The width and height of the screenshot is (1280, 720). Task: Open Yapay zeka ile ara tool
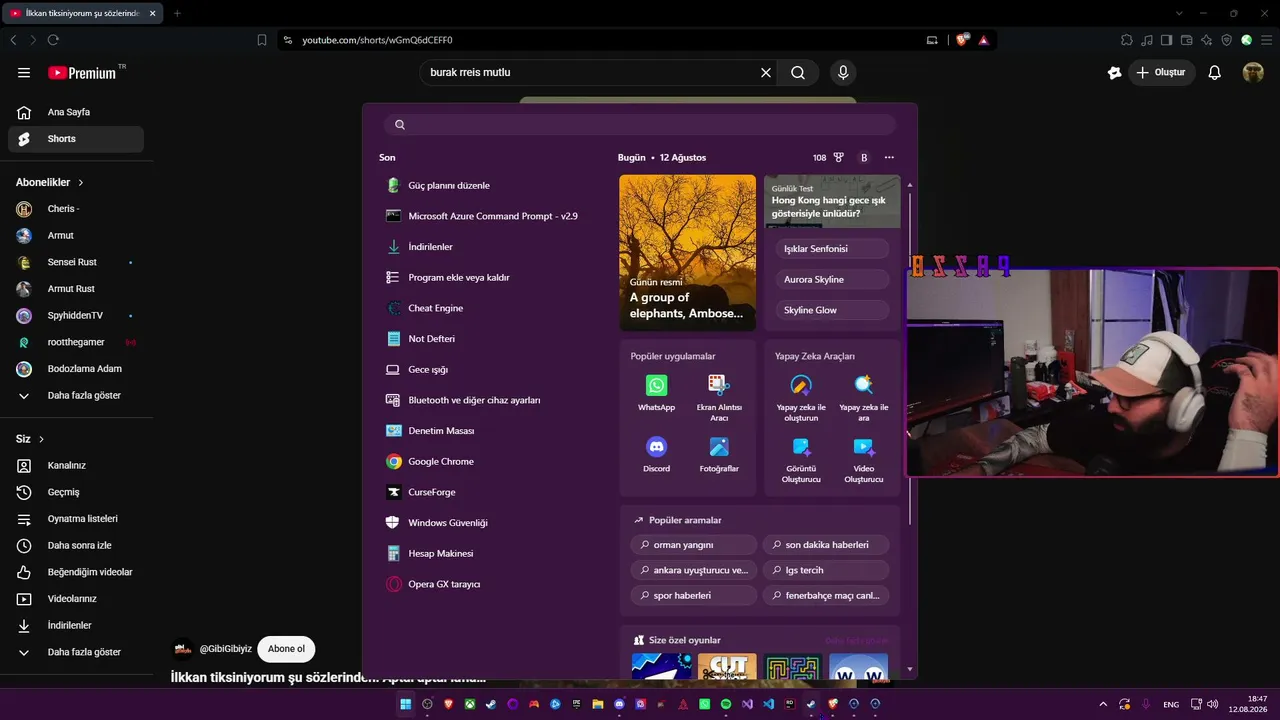click(864, 397)
